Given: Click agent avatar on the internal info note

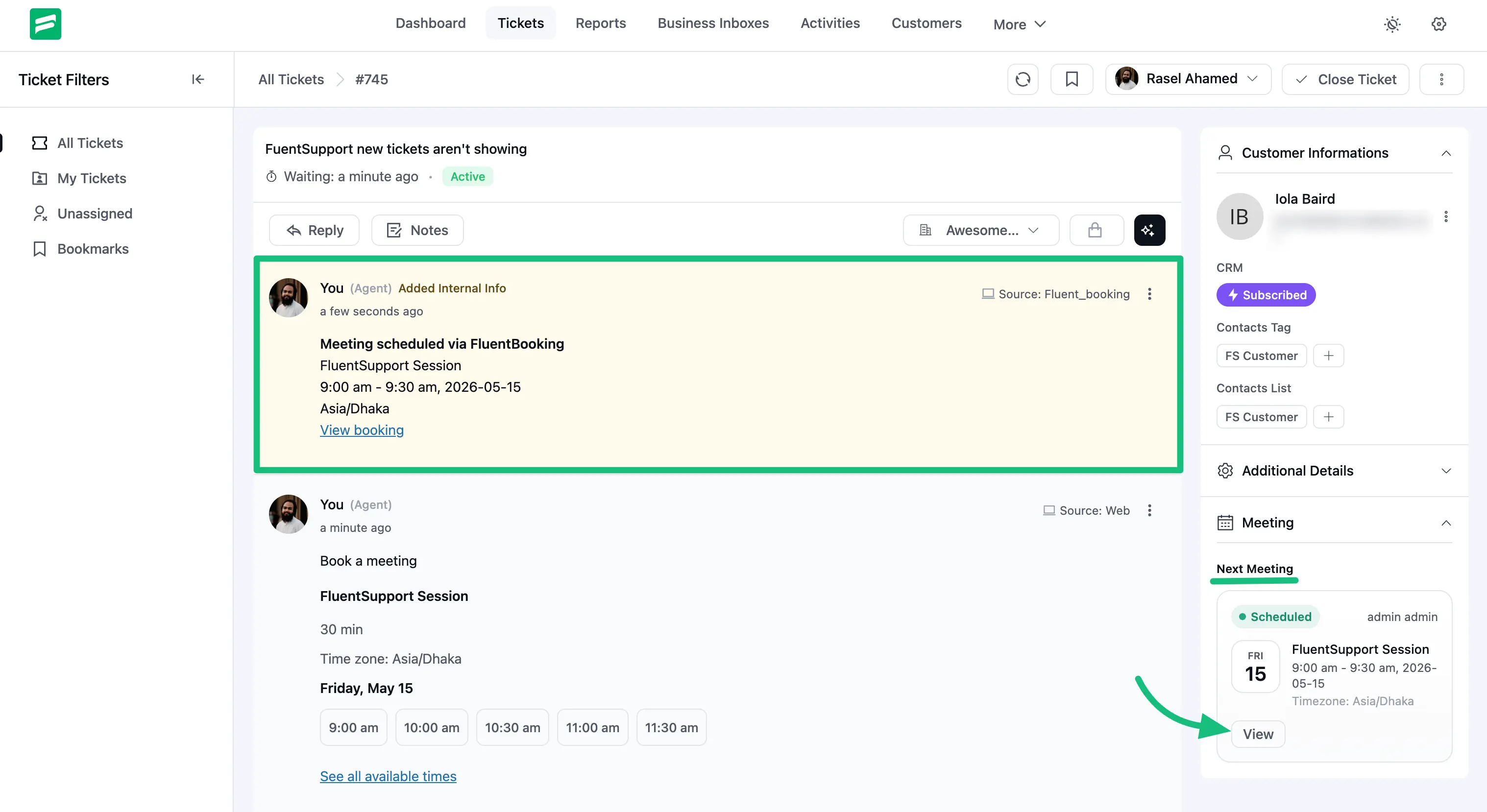Looking at the screenshot, I should point(289,298).
